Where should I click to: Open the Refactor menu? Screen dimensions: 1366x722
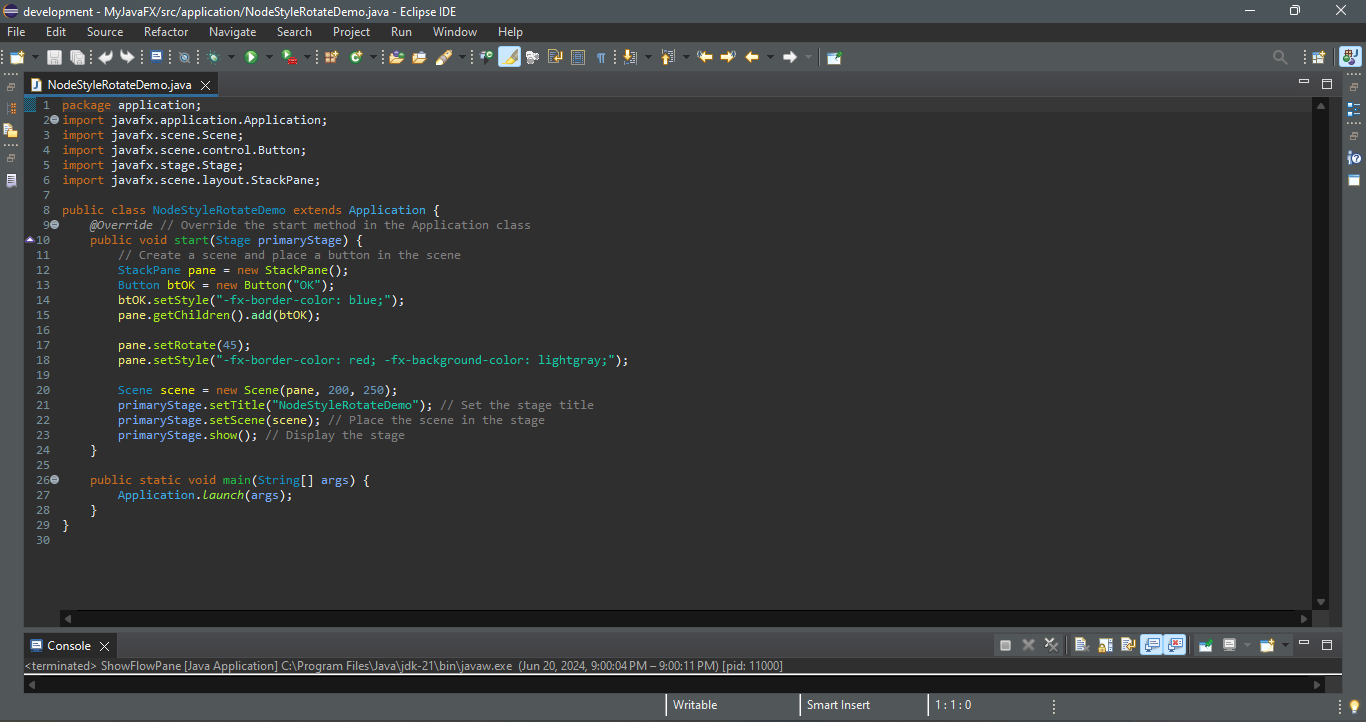point(166,32)
